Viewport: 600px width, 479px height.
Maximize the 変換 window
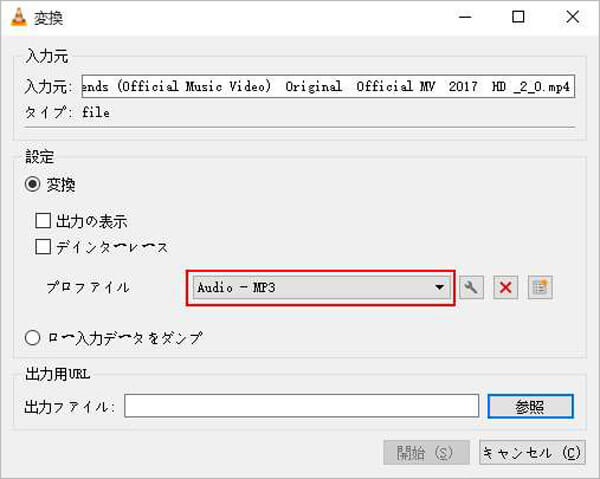(x=518, y=17)
